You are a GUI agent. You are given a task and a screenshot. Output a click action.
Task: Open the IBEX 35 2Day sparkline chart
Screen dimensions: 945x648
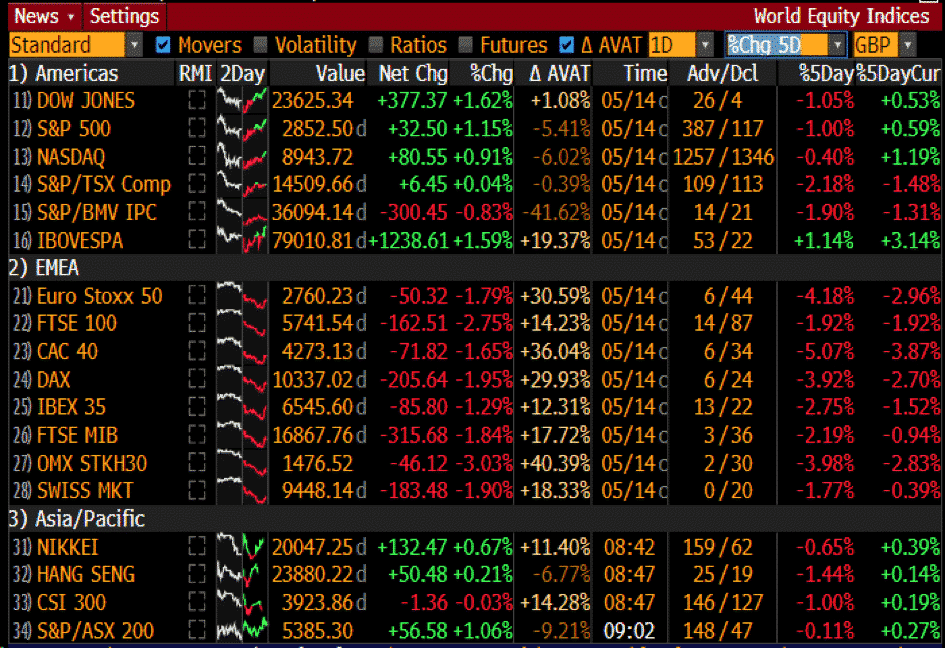click(x=242, y=407)
